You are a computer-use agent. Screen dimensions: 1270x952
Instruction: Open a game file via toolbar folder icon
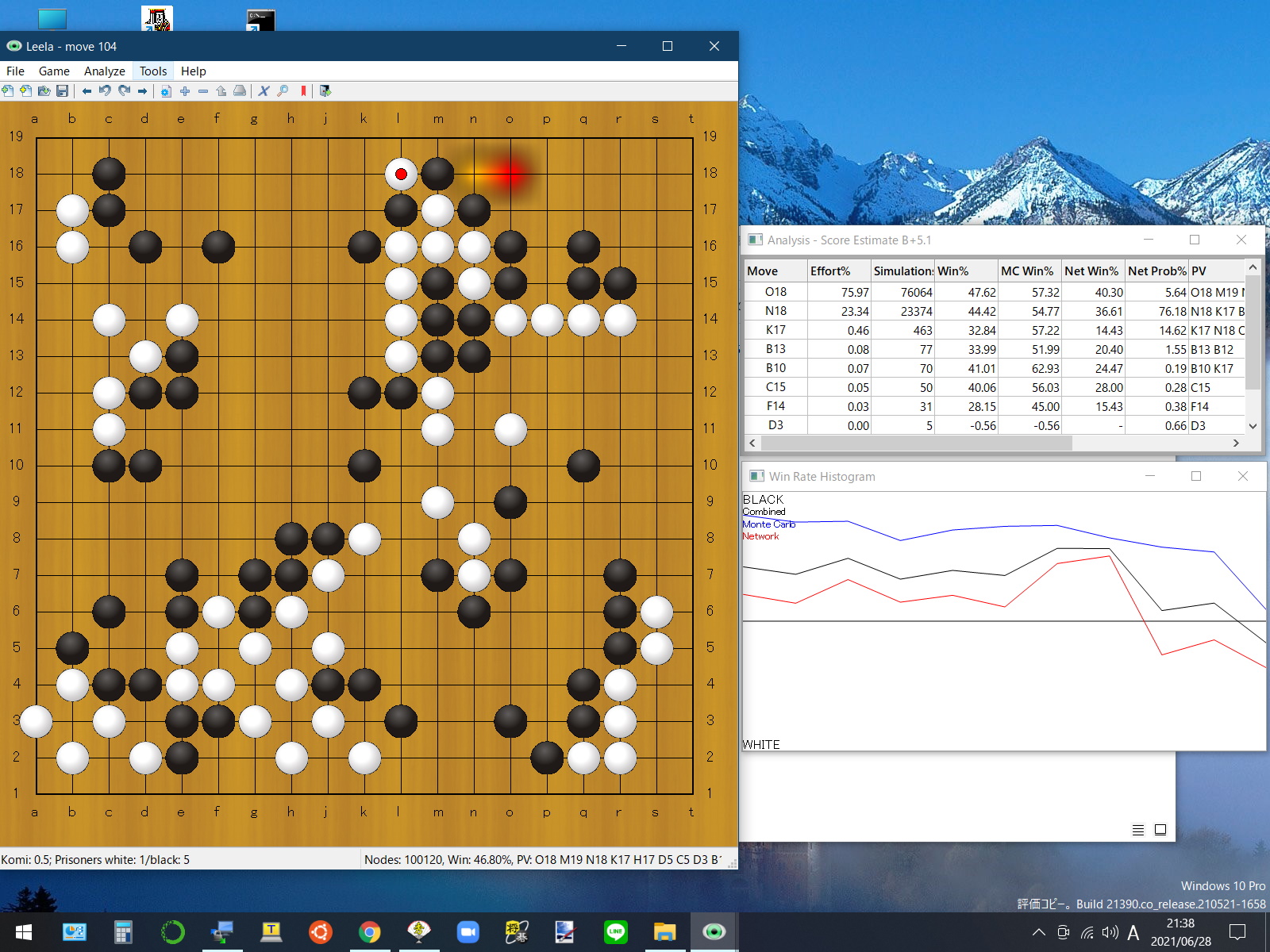44,91
